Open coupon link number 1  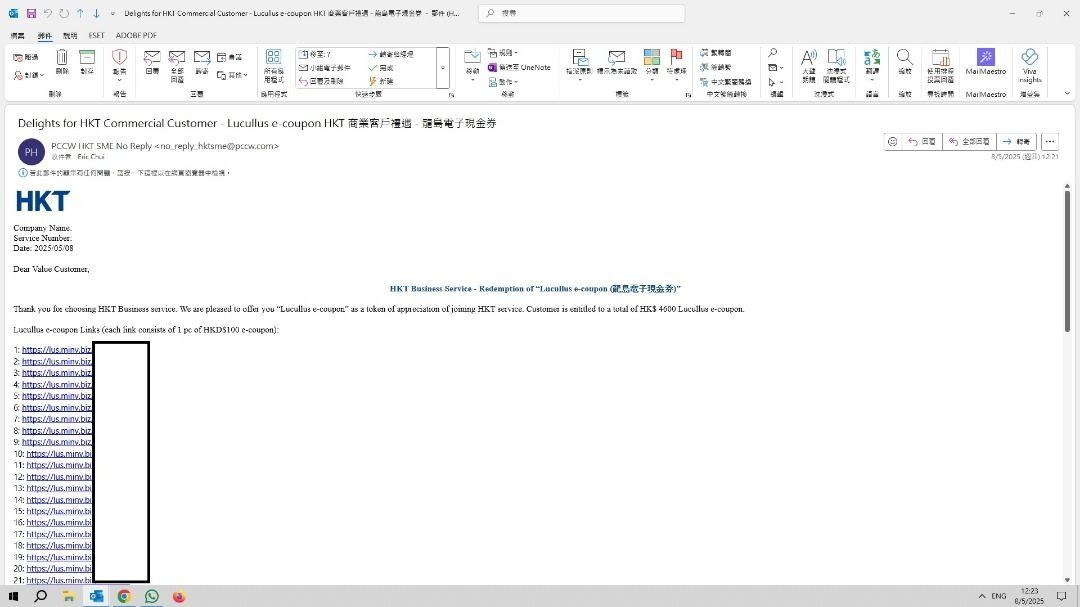coord(56,349)
